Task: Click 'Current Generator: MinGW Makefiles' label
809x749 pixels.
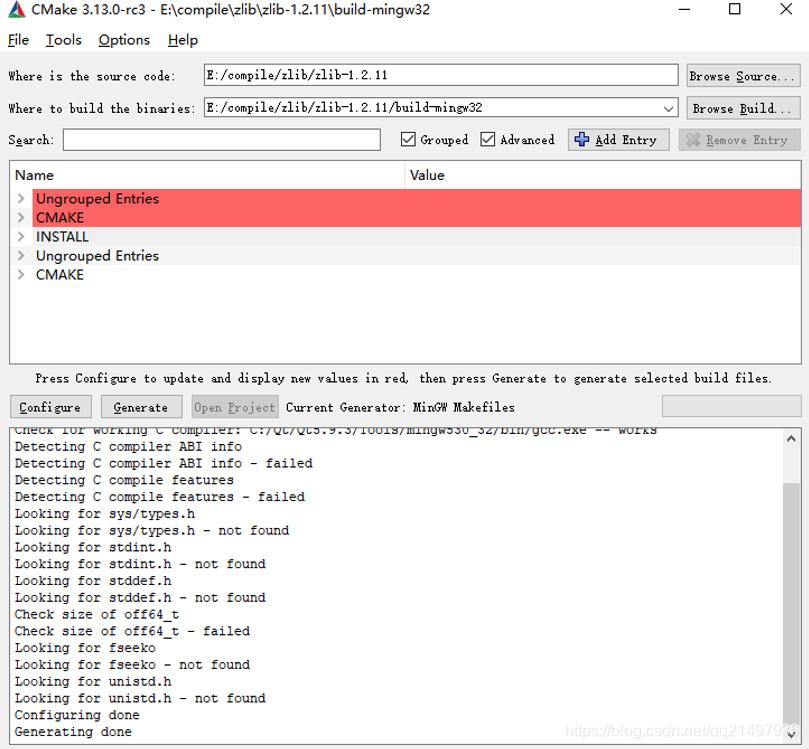Action: point(400,407)
